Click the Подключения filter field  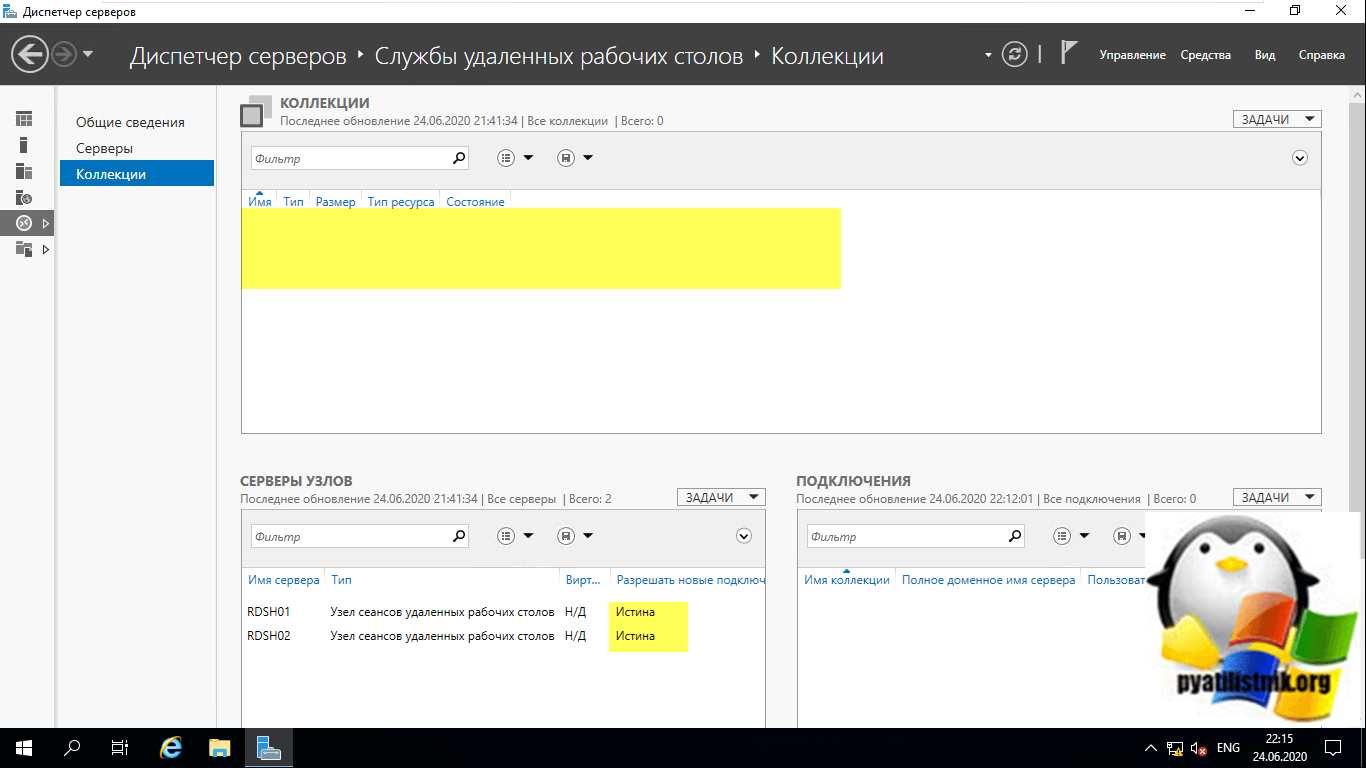click(x=905, y=537)
